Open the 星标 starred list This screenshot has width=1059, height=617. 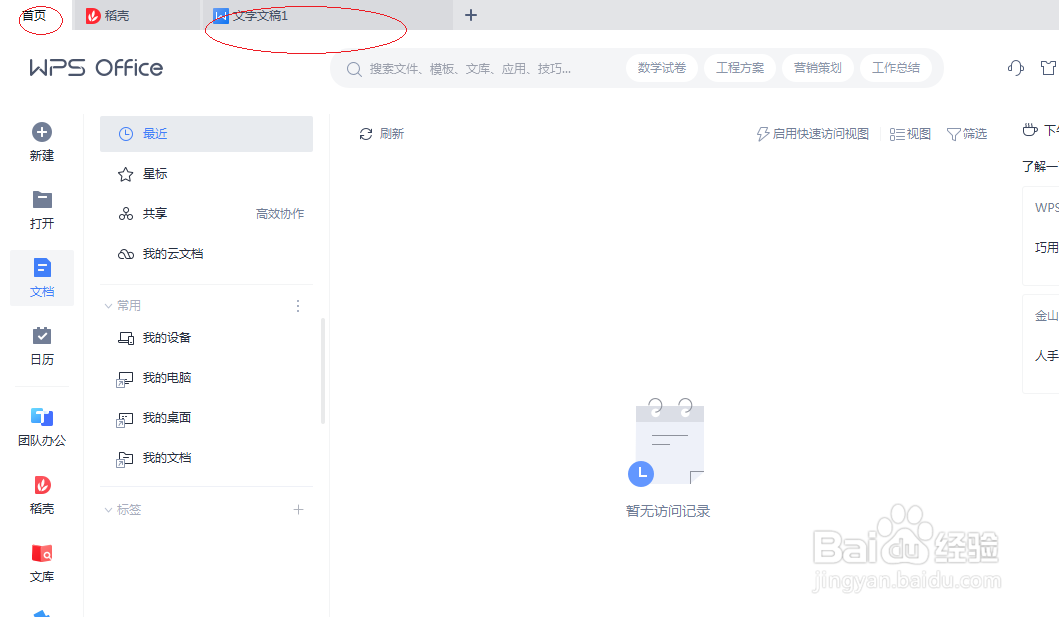(x=206, y=174)
